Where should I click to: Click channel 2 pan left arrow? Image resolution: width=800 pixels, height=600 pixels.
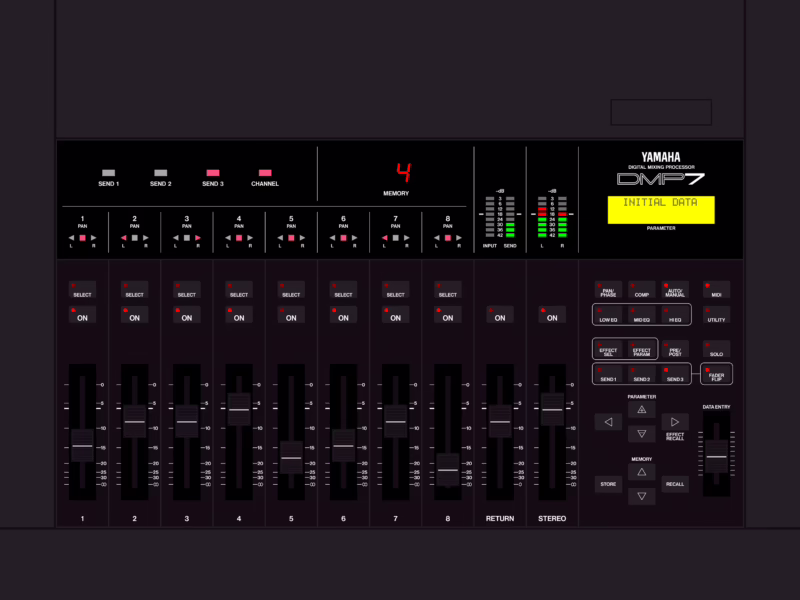(x=123, y=238)
